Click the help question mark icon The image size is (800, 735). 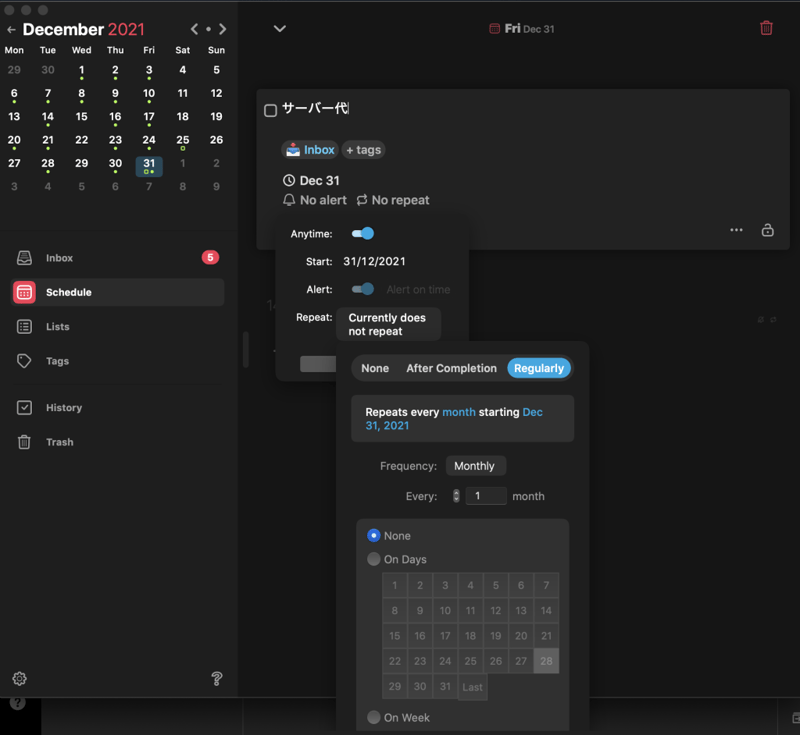pos(217,678)
